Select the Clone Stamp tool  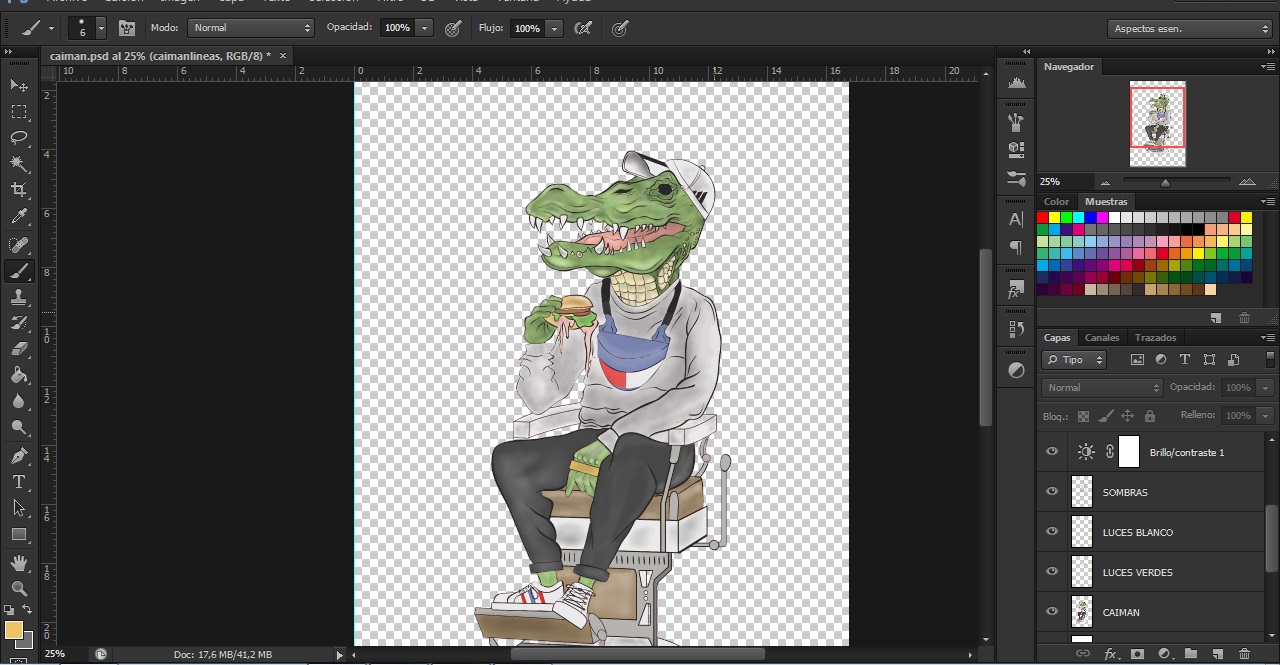click(18, 297)
